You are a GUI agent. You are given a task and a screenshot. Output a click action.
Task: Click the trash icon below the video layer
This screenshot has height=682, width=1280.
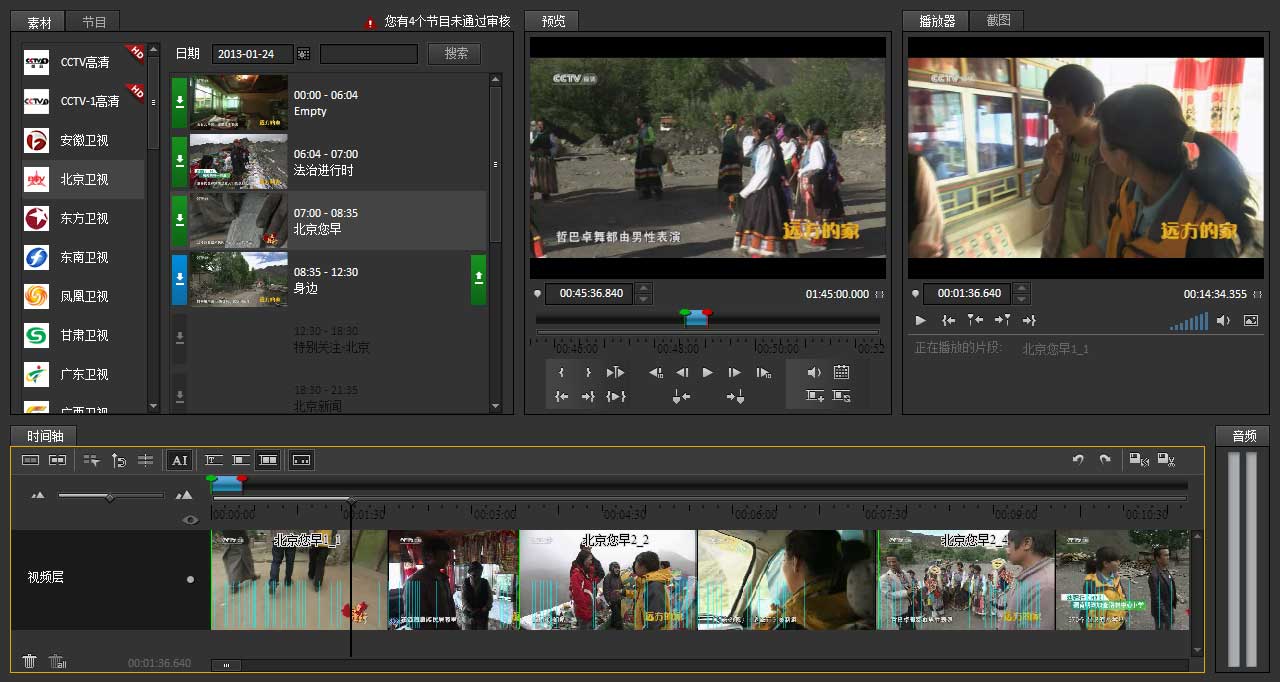(30, 661)
